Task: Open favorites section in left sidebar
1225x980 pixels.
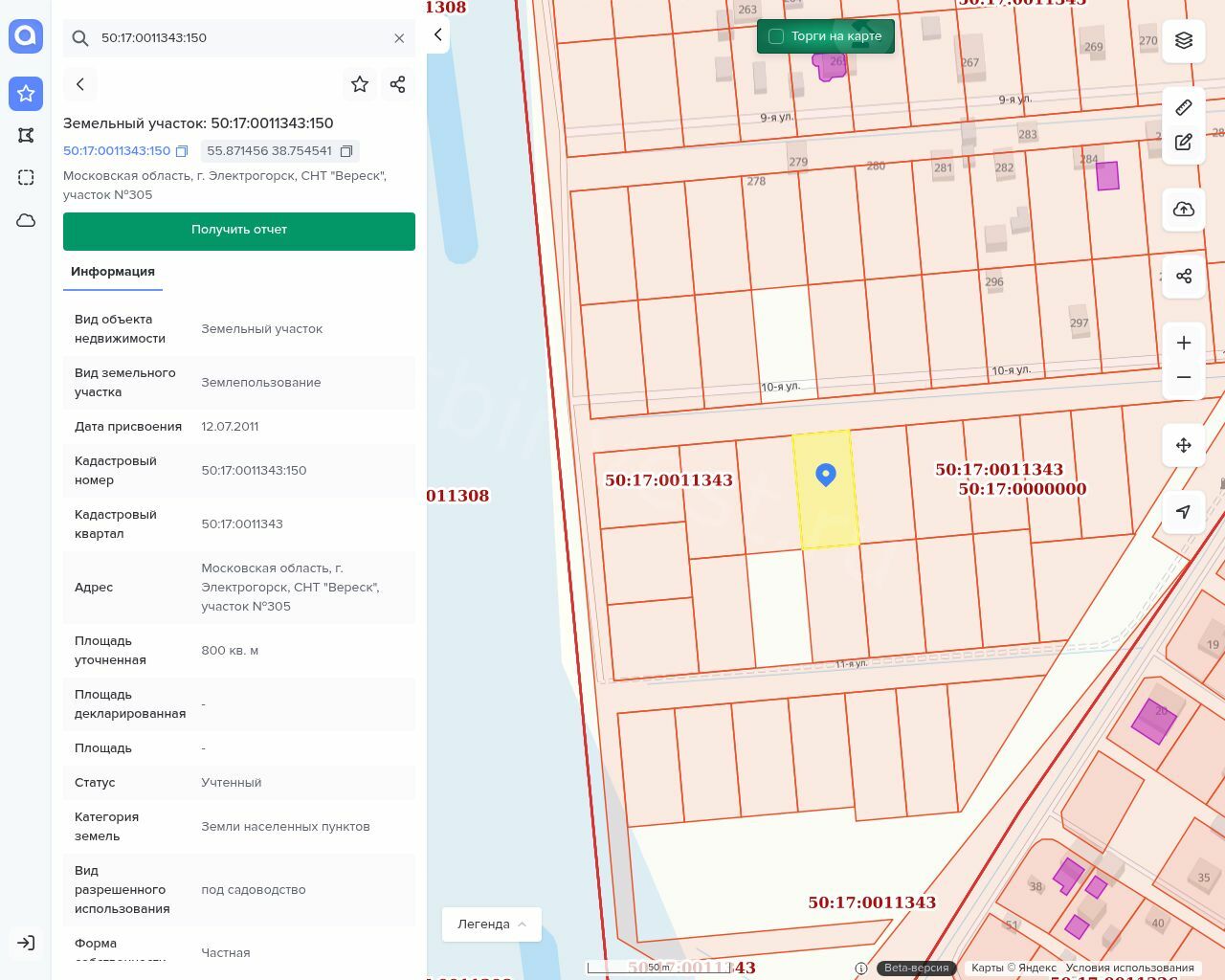Action: point(26,94)
